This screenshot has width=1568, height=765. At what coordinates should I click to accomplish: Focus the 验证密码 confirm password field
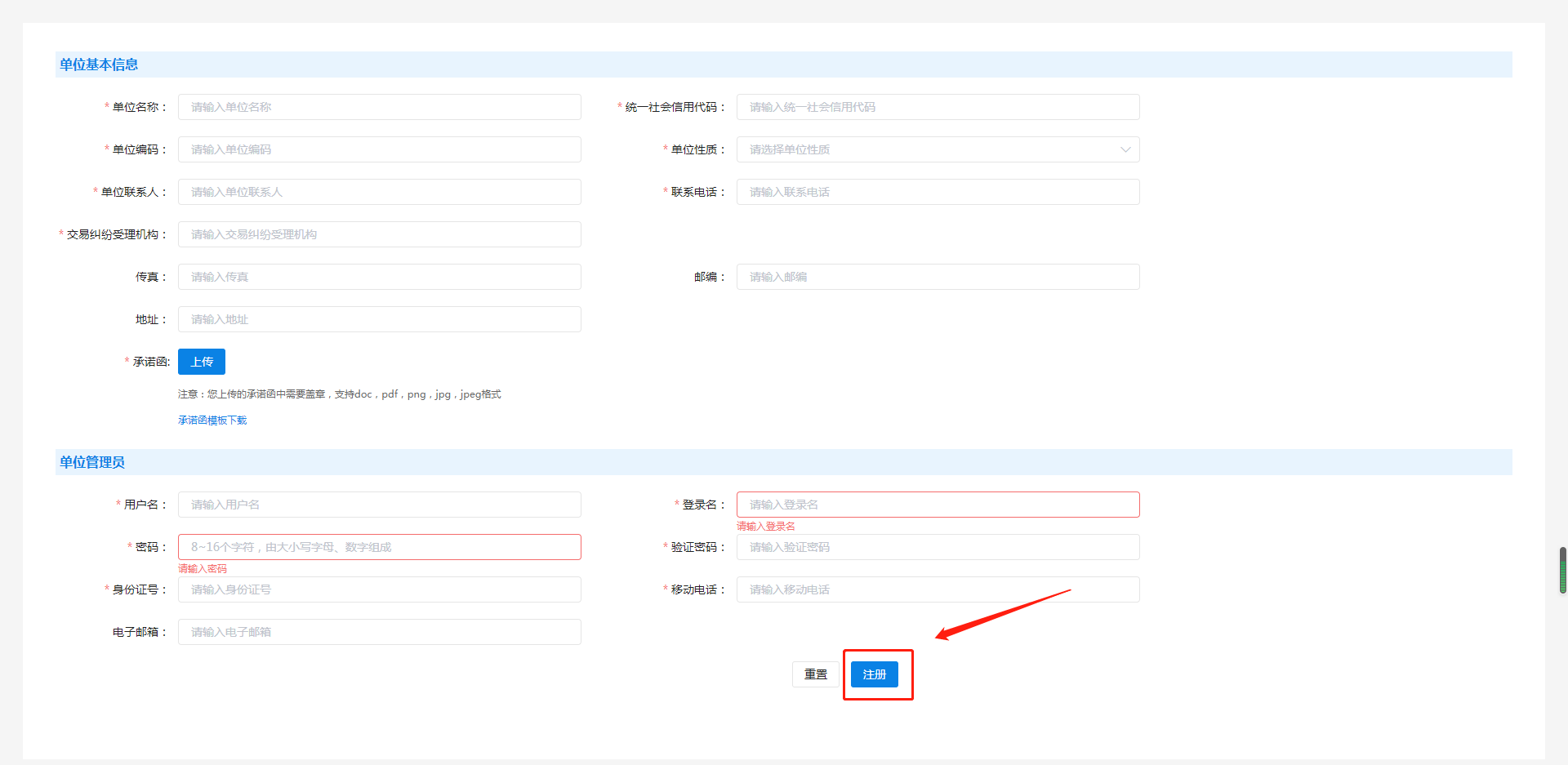coord(938,547)
